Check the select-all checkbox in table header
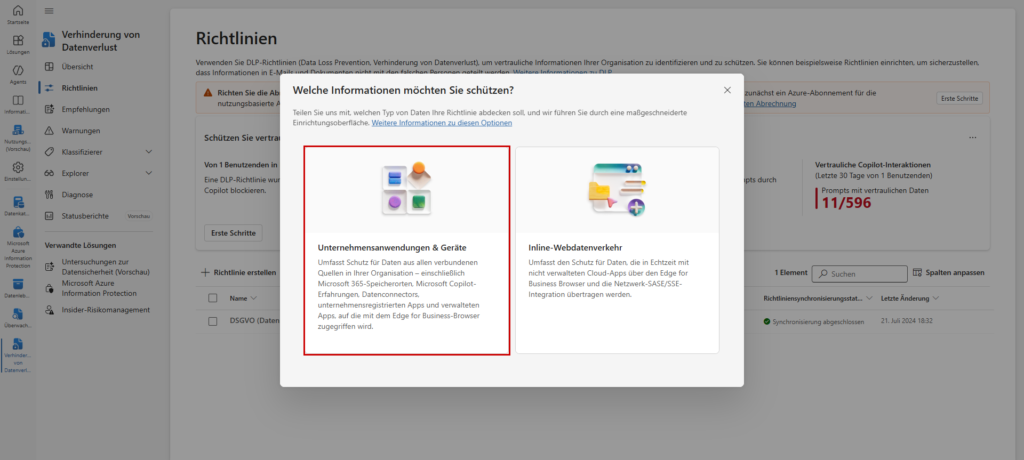Viewport: 1024px width, 460px height. (212, 298)
